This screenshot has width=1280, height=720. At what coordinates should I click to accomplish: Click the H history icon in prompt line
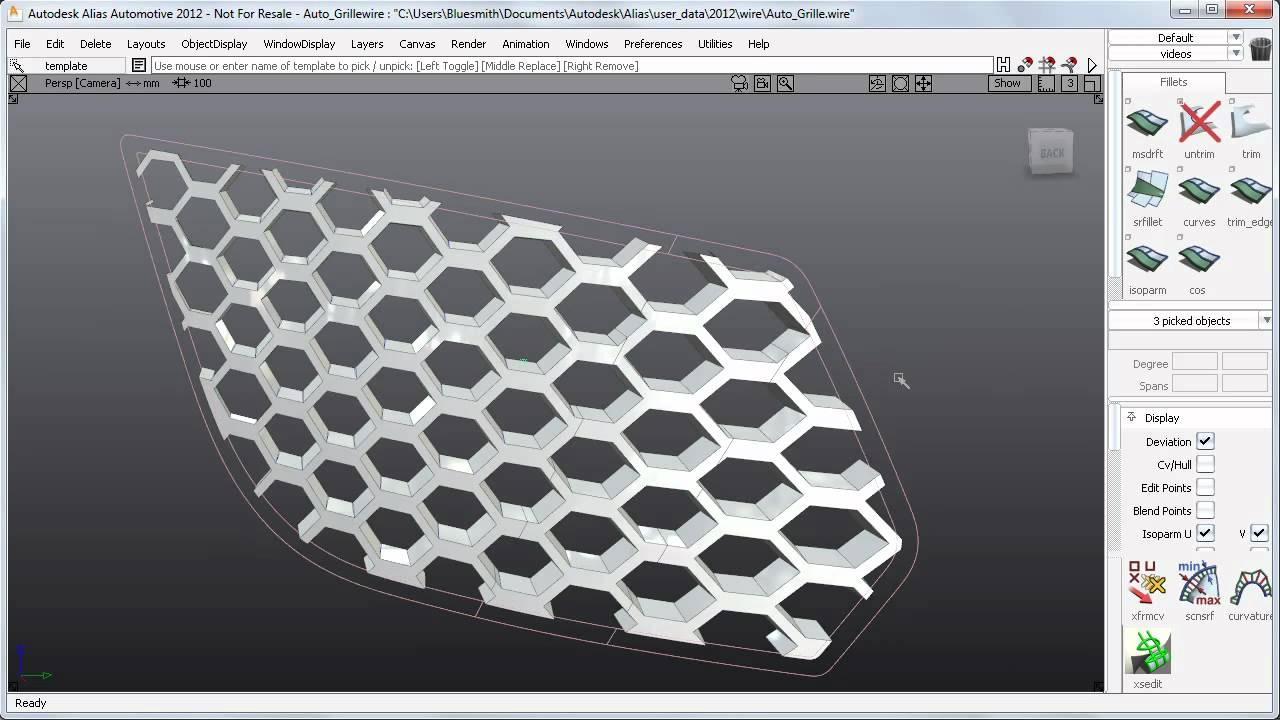1003,65
